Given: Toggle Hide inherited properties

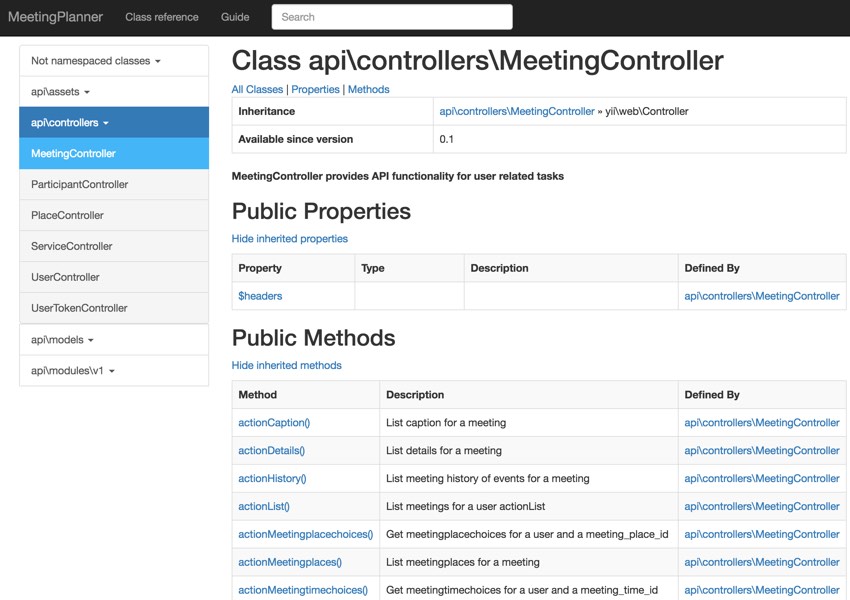Looking at the screenshot, I should pyautogui.click(x=289, y=238).
